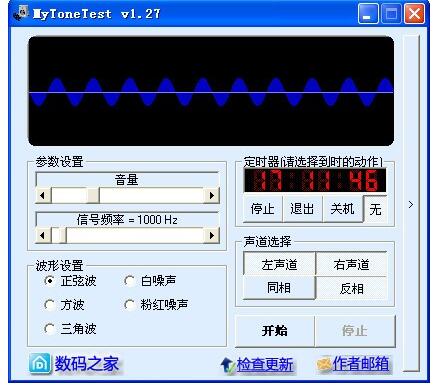445x392 pixels.
Task: Open the 数码之家 link
Action: pyautogui.click(x=86, y=363)
